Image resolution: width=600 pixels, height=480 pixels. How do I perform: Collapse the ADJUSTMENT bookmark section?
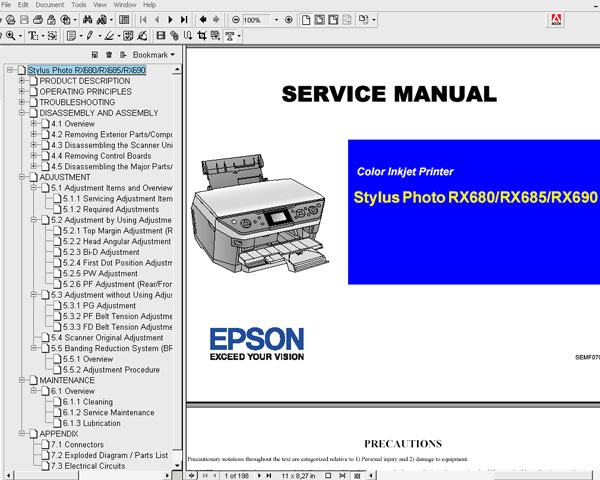[21, 177]
